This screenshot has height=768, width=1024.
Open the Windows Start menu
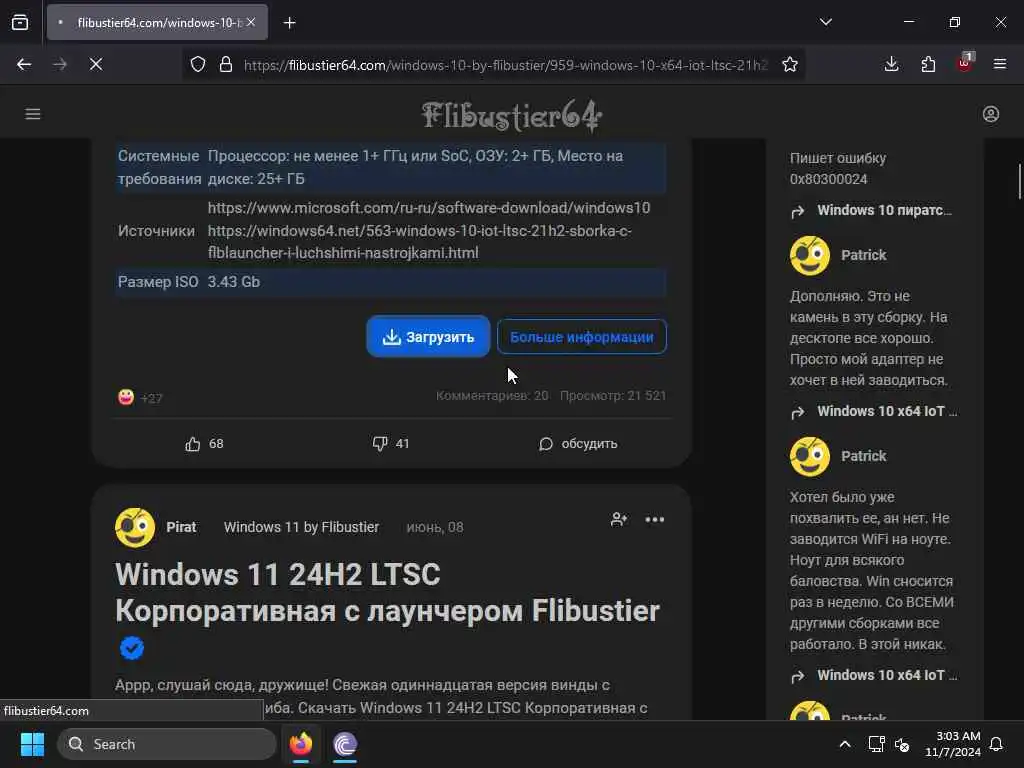[x=32, y=744]
